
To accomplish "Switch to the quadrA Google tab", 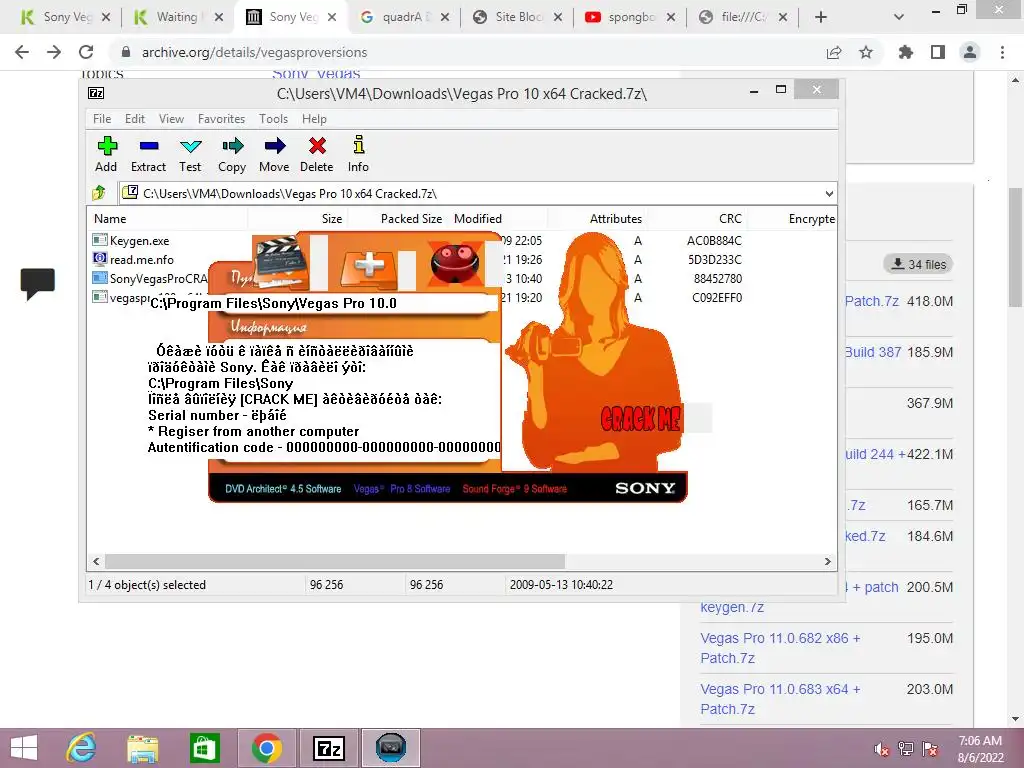I will pyautogui.click(x=405, y=17).
